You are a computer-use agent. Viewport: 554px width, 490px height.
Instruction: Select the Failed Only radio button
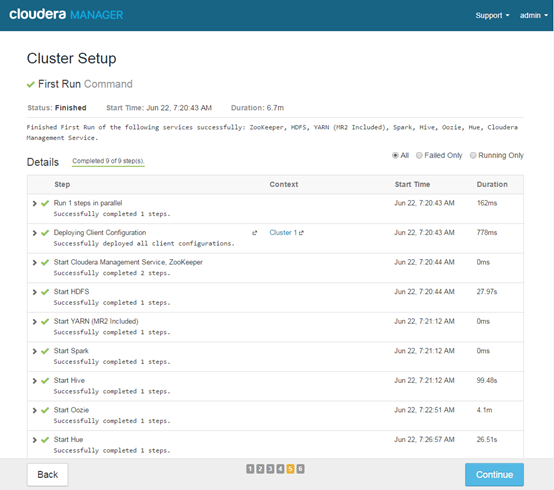[x=419, y=155]
